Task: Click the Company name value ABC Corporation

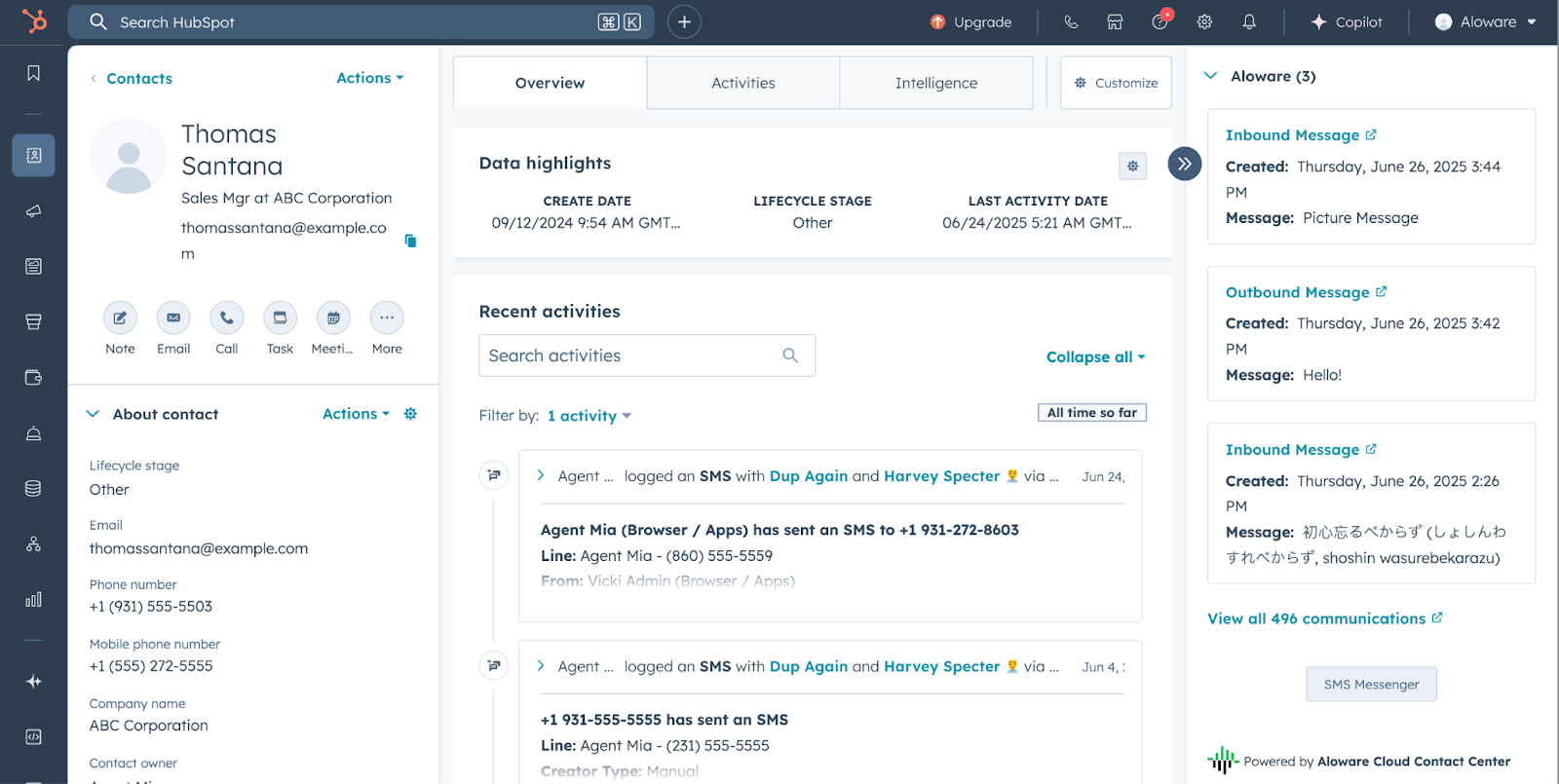Action: tap(149, 726)
